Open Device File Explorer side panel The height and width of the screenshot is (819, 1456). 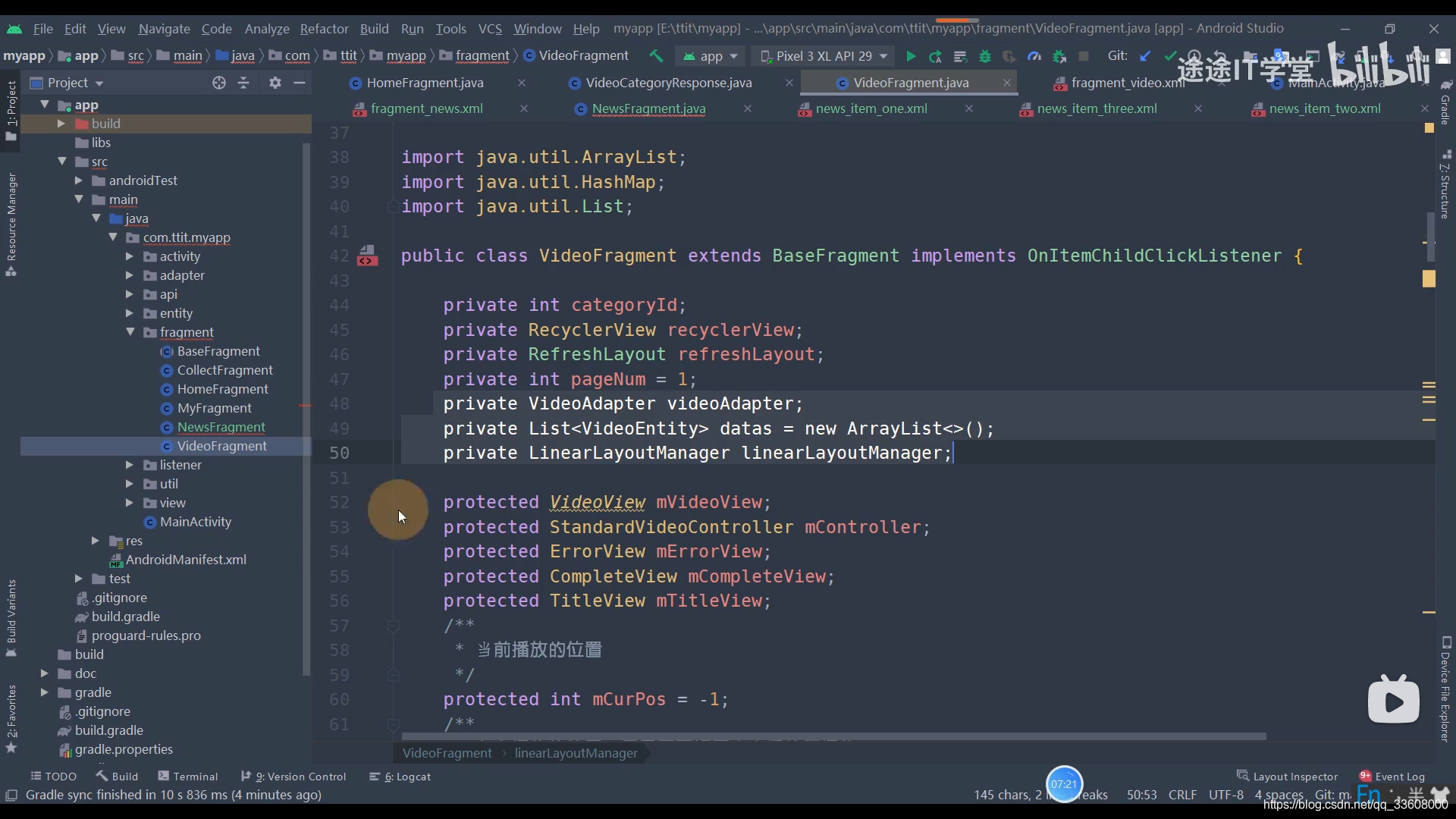(1445, 689)
